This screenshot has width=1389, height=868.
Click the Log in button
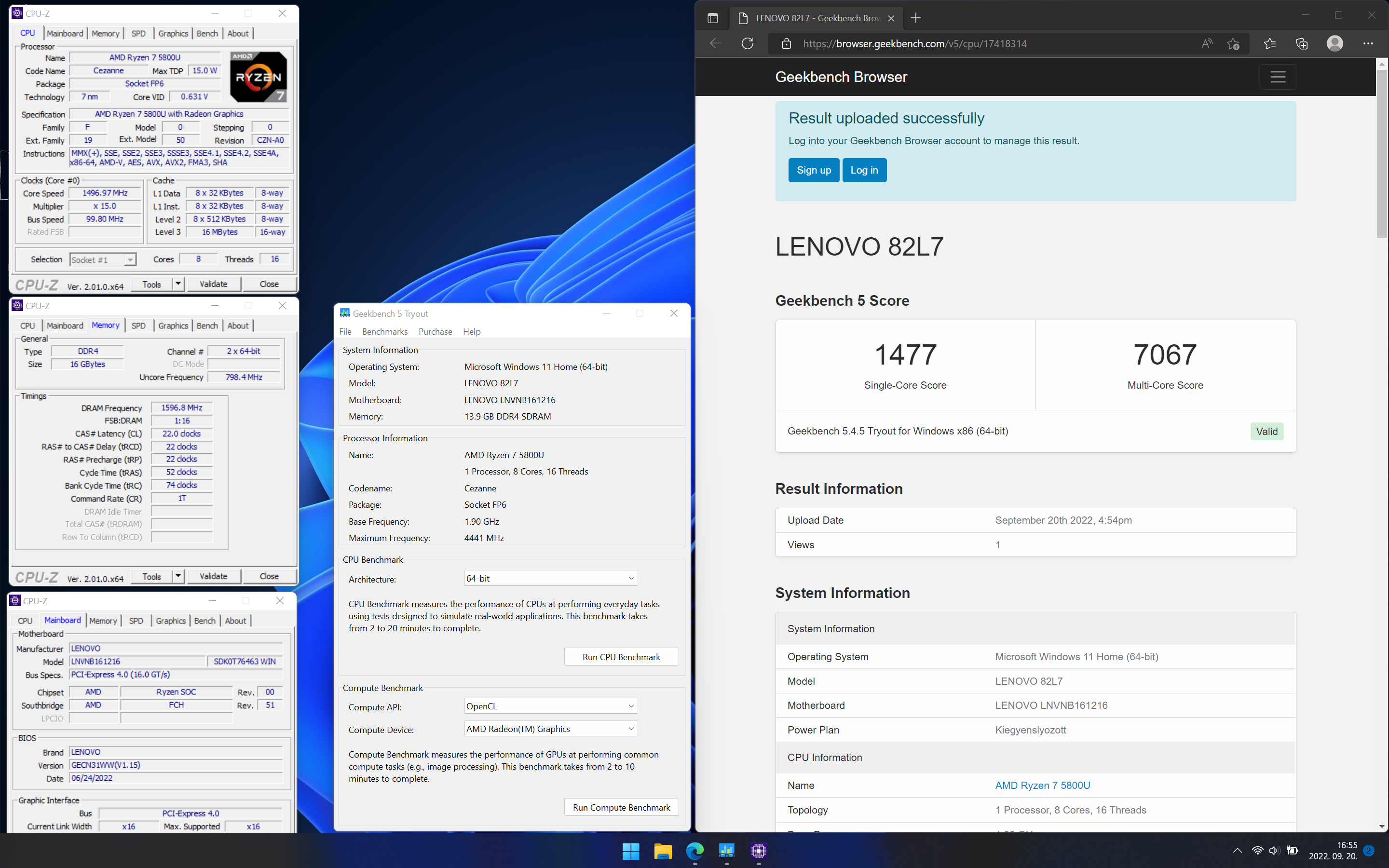coord(864,170)
